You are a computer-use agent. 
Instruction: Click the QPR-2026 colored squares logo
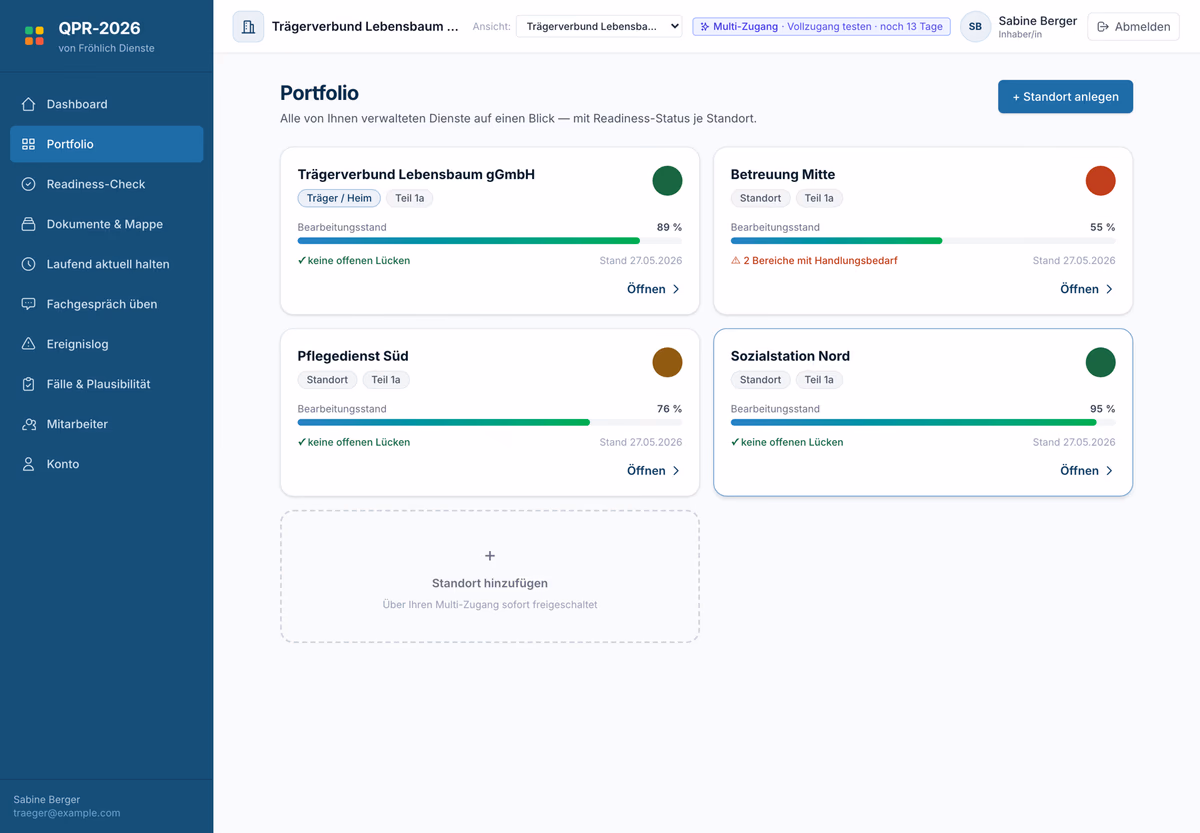tap(34, 36)
